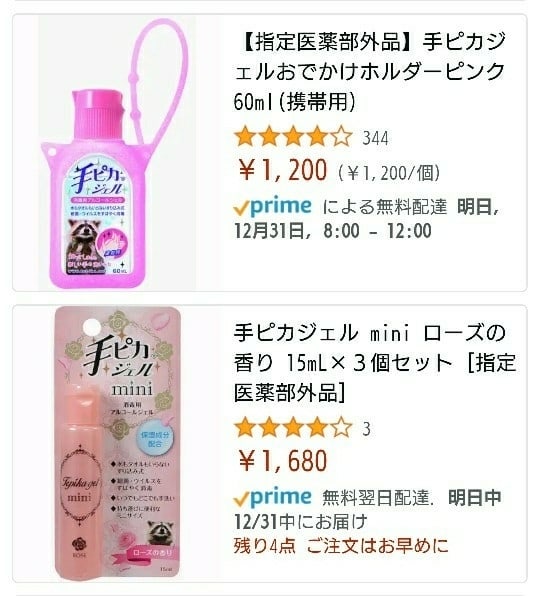The width and height of the screenshot is (540, 596).
Task: Click the 12月31日 8:00 - 12:00 delivery text
Action: [333, 231]
